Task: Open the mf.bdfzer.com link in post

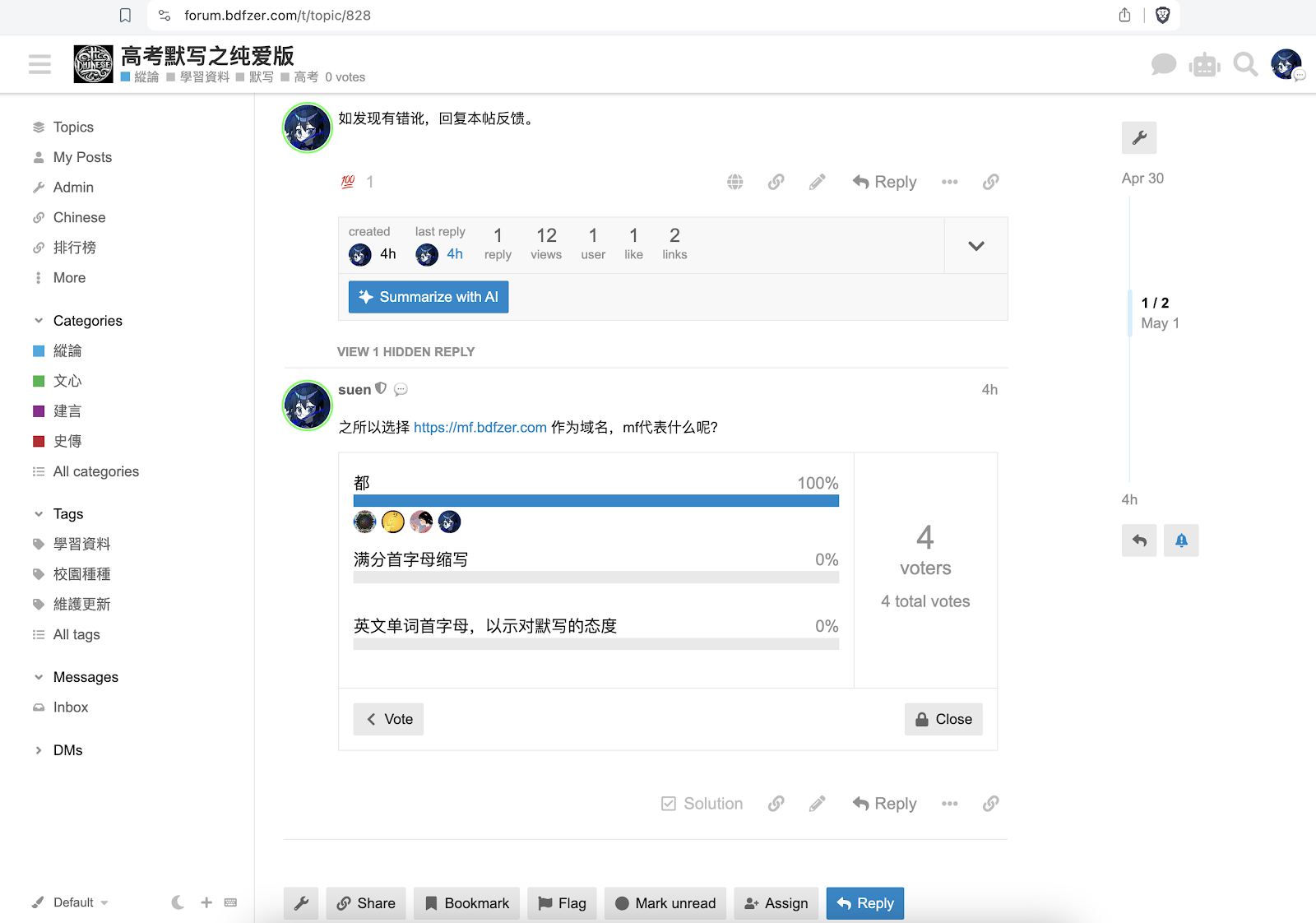Action: click(x=480, y=428)
